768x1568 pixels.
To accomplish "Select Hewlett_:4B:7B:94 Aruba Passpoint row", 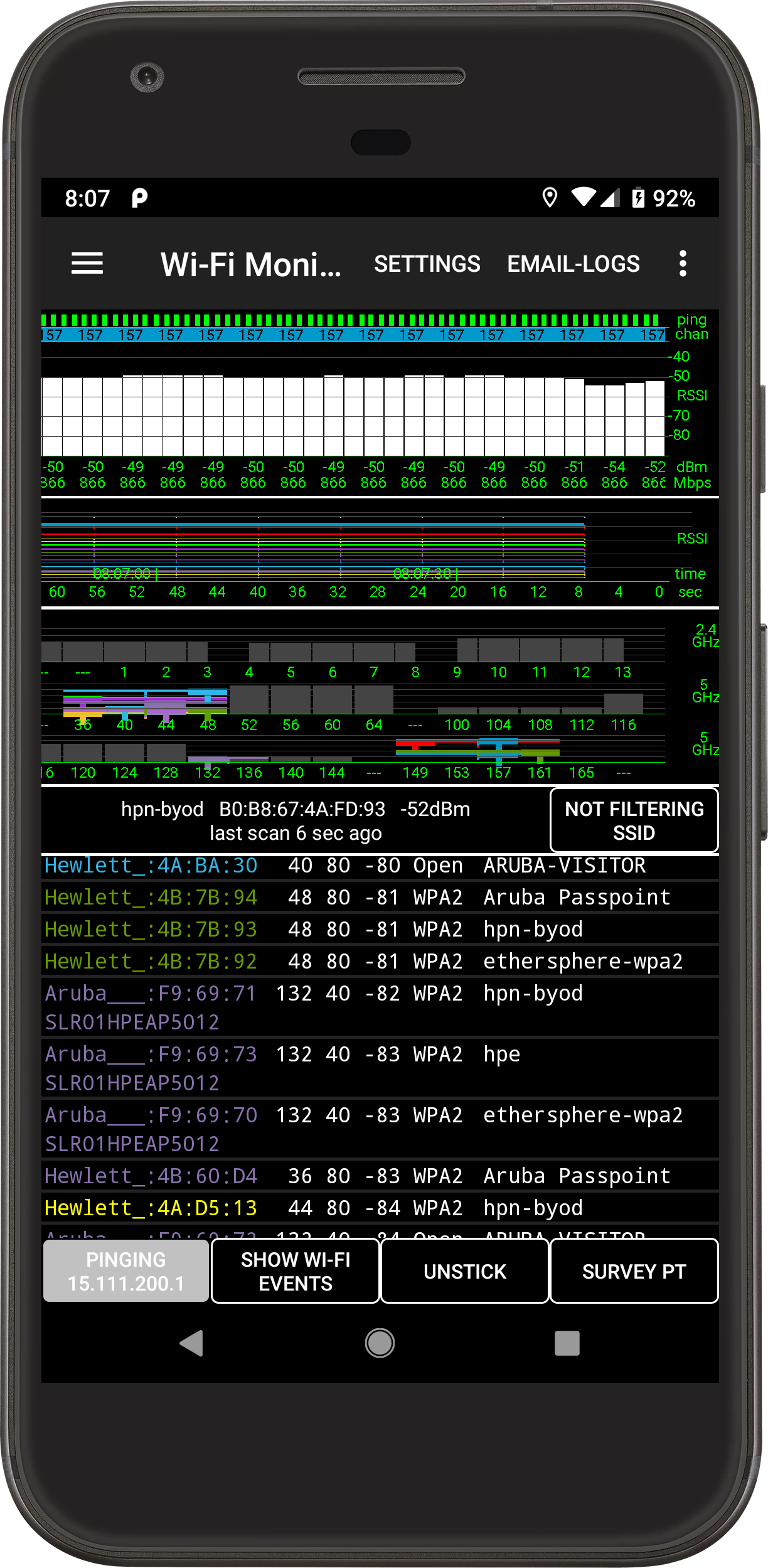I will [x=380, y=898].
